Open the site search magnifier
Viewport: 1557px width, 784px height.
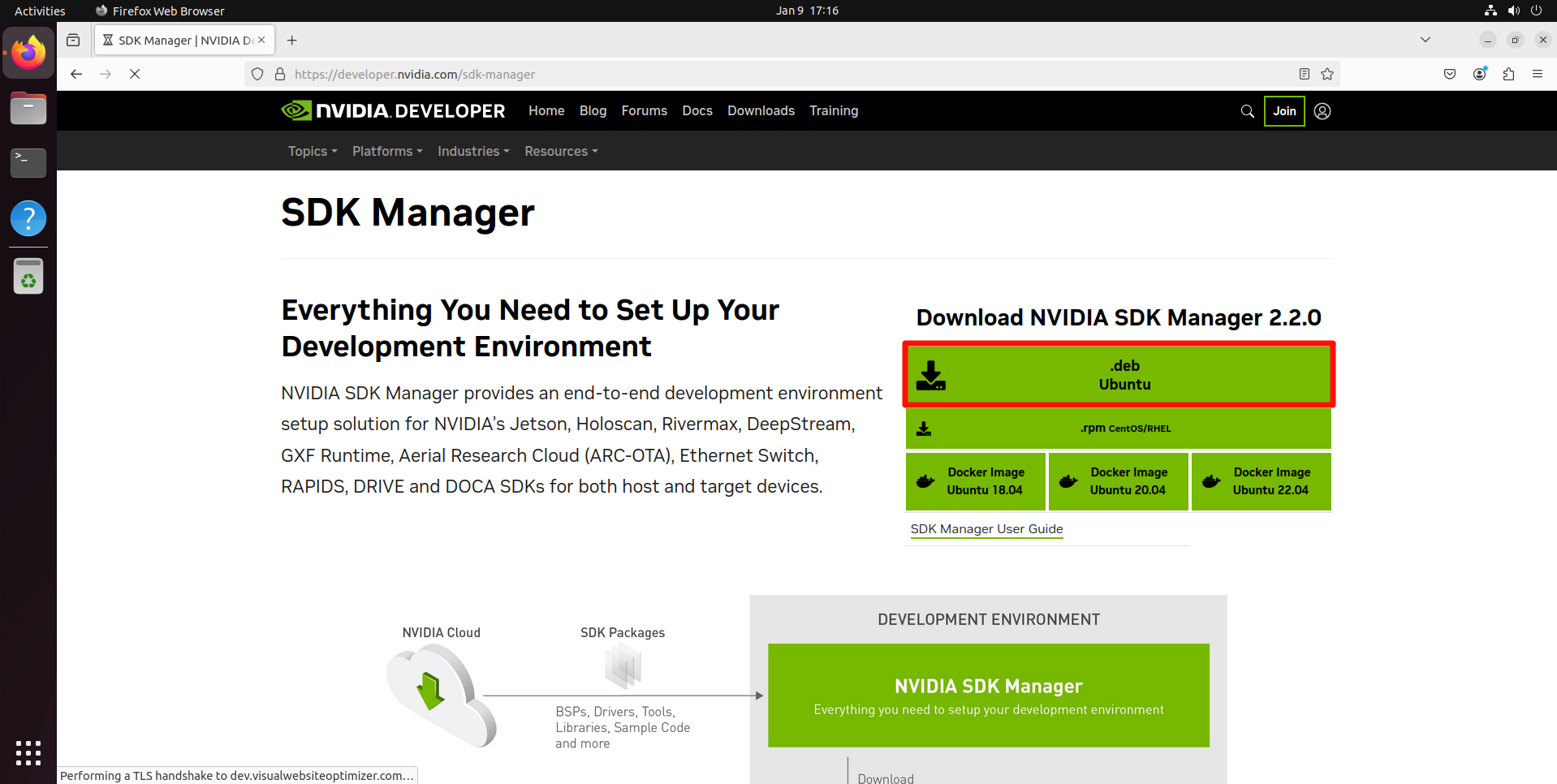[1248, 111]
